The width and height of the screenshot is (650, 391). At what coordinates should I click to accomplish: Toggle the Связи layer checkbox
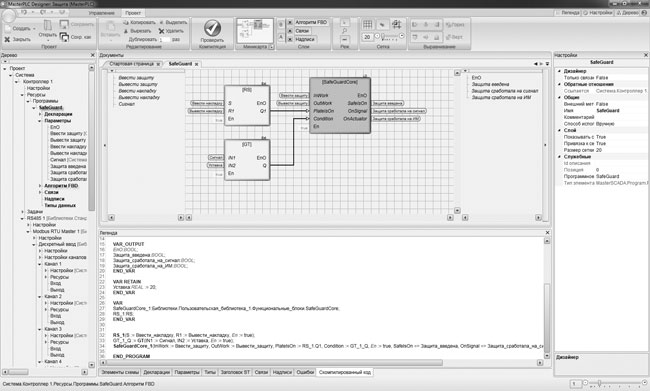[x=290, y=31]
